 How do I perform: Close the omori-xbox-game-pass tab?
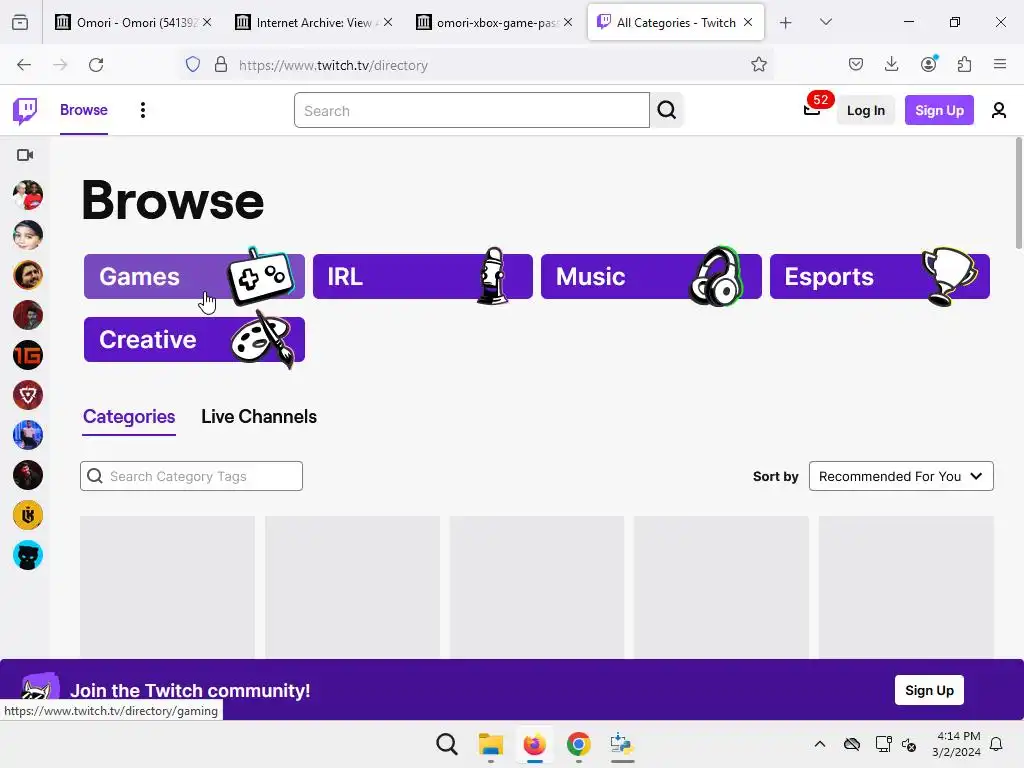568,22
